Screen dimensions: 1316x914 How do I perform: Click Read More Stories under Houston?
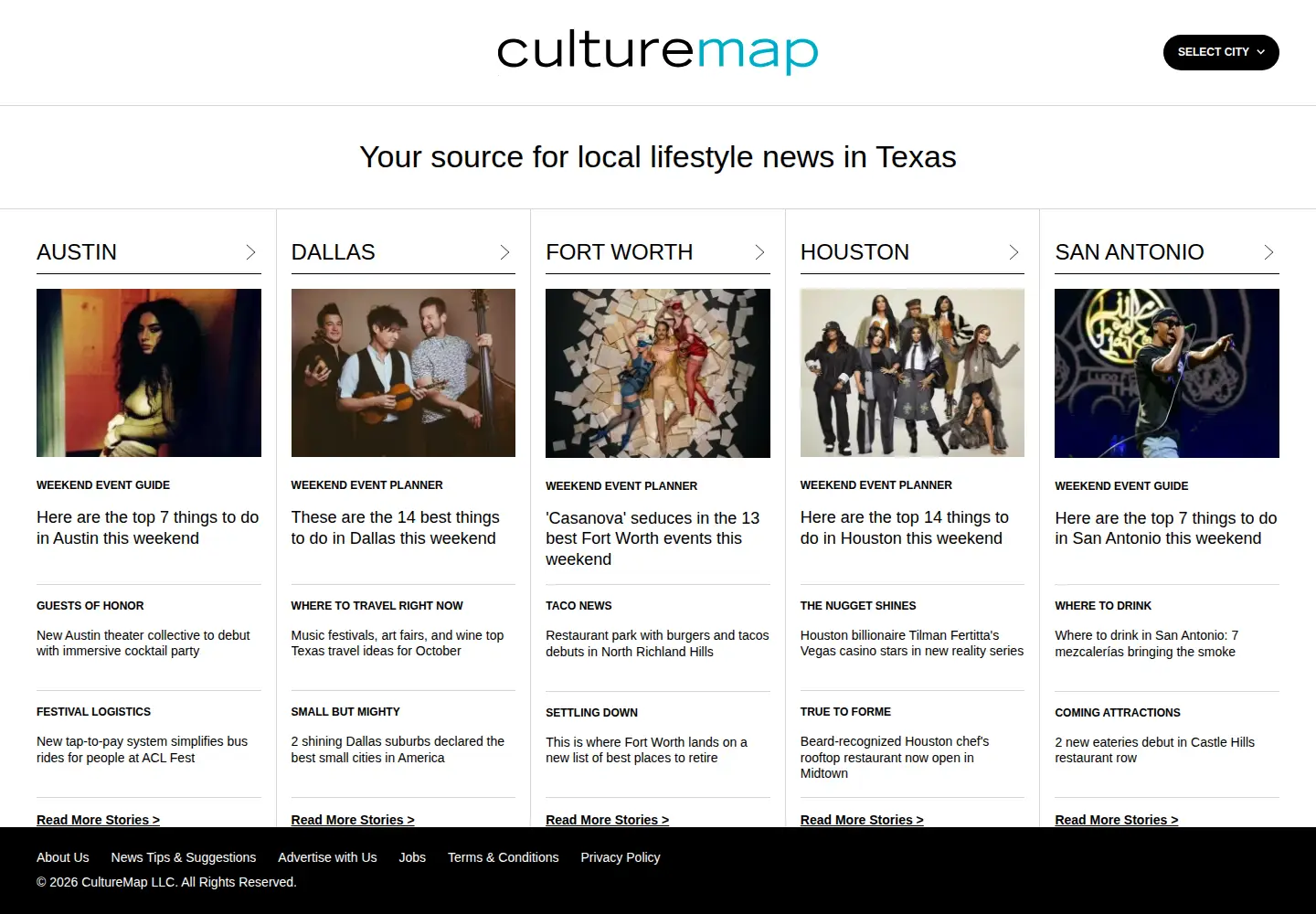click(x=862, y=820)
